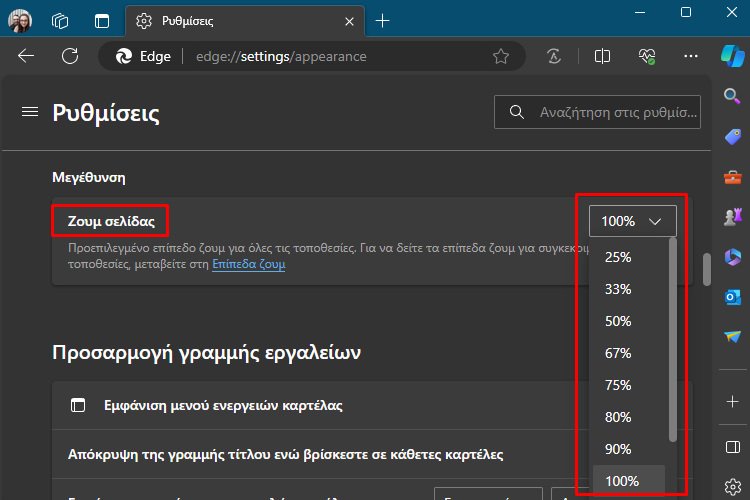Select 75% zoom from the list
Image resolution: width=750 pixels, height=500 pixels.
pyautogui.click(x=618, y=385)
